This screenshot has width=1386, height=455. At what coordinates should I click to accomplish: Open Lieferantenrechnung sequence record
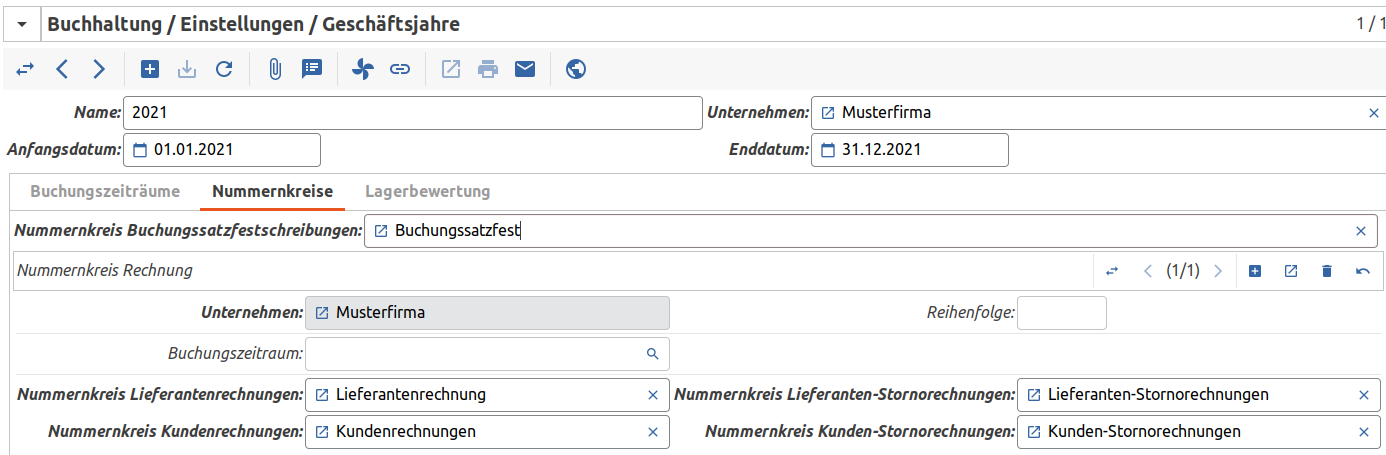tap(322, 395)
